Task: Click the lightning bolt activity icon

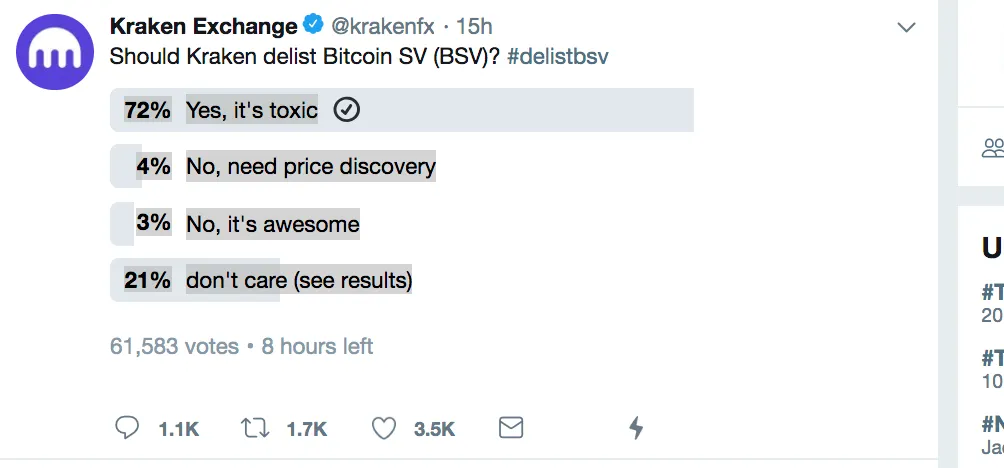Action: tap(636, 428)
